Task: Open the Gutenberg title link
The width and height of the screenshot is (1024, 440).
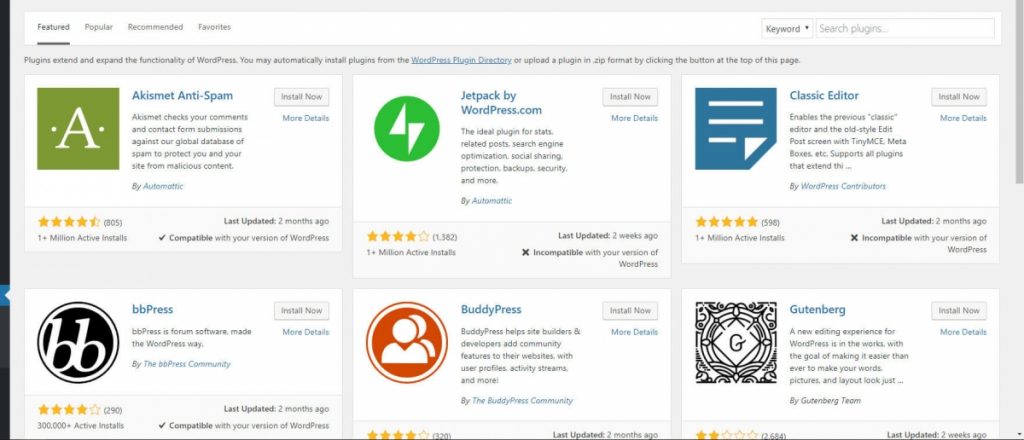Action: pyautogui.click(x=818, y=309)
